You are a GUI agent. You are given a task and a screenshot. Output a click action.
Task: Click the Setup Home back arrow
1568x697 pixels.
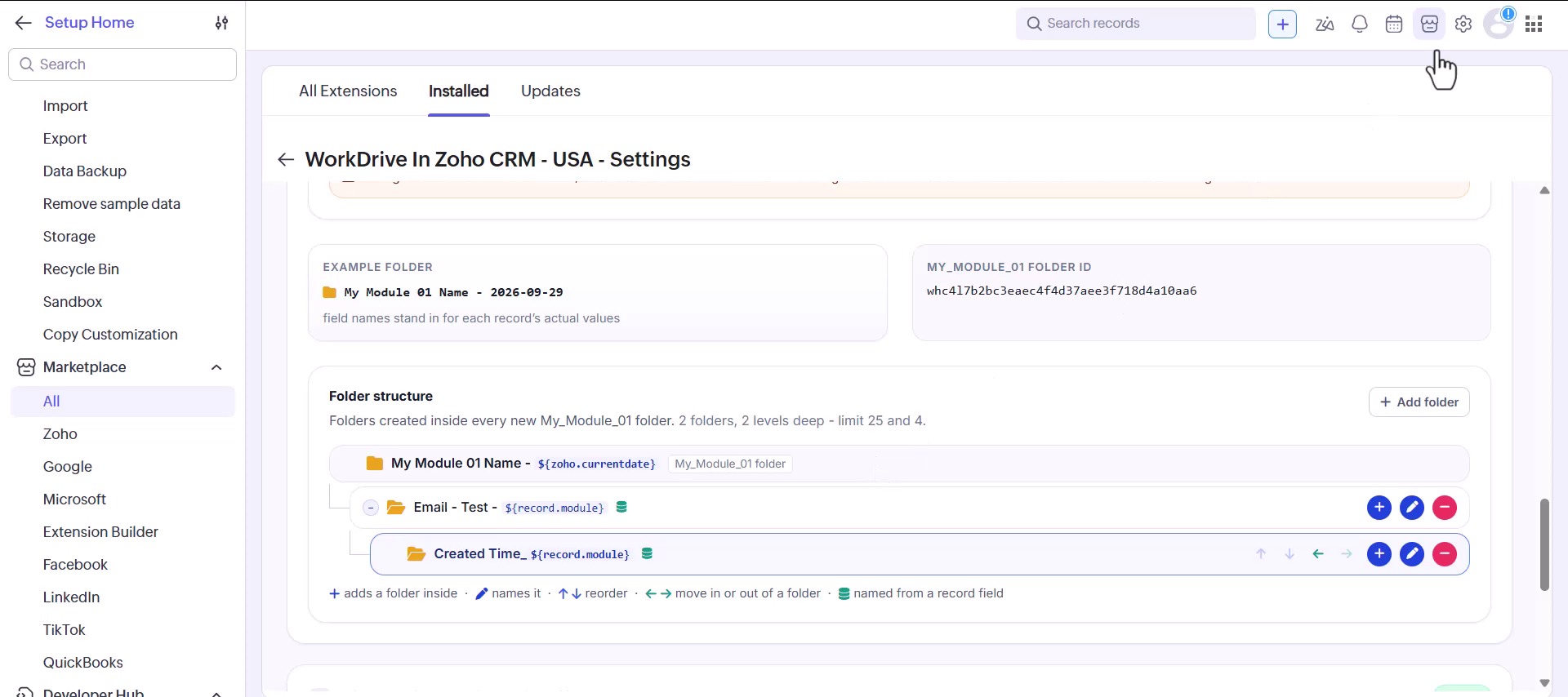pyautogui.click(x=23, y=23)
